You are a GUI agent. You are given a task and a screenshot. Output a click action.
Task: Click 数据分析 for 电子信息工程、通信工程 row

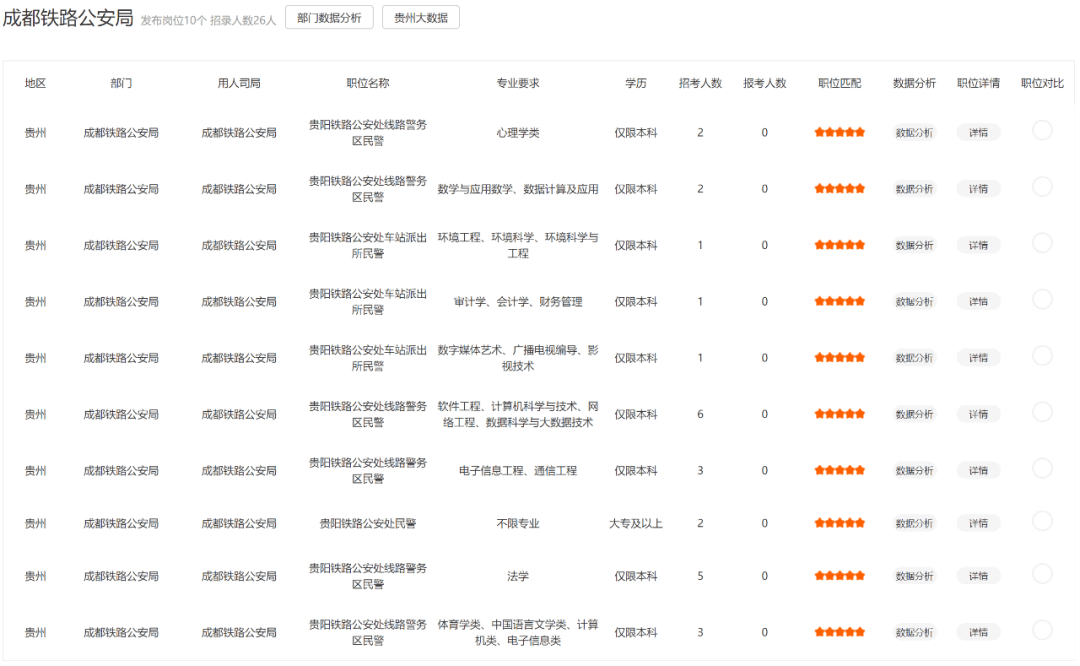coord(914,470)
